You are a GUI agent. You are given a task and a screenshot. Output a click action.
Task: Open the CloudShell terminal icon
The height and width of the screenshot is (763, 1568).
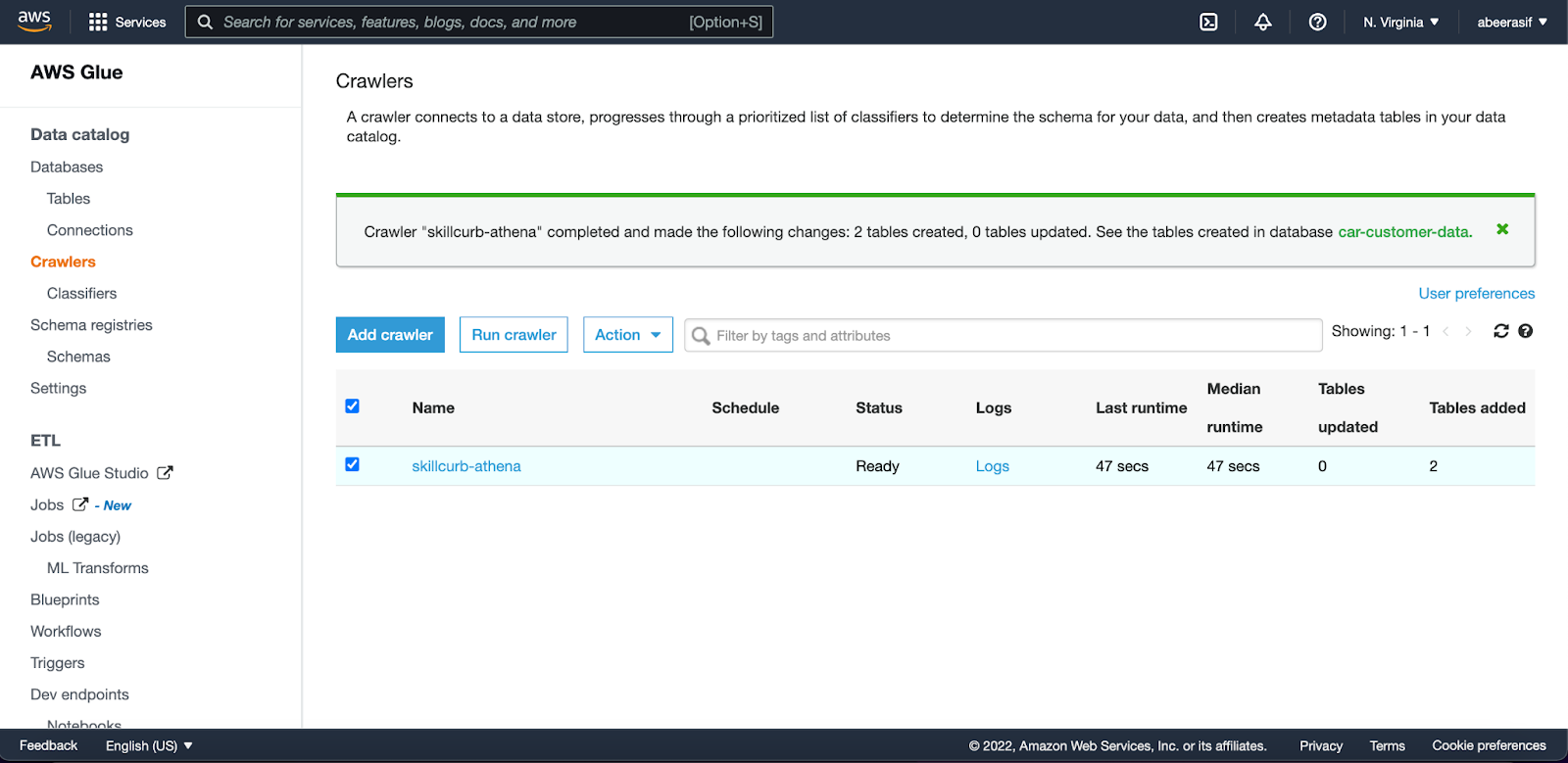(1209, 22)
